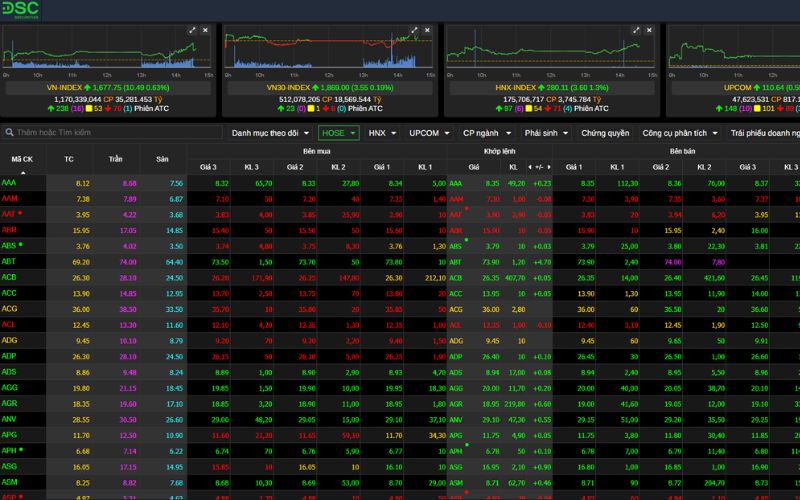The height and width of the screenshot is (500, 800).
Task: Open the CP ngành dropdown
Action: point(487,133)
